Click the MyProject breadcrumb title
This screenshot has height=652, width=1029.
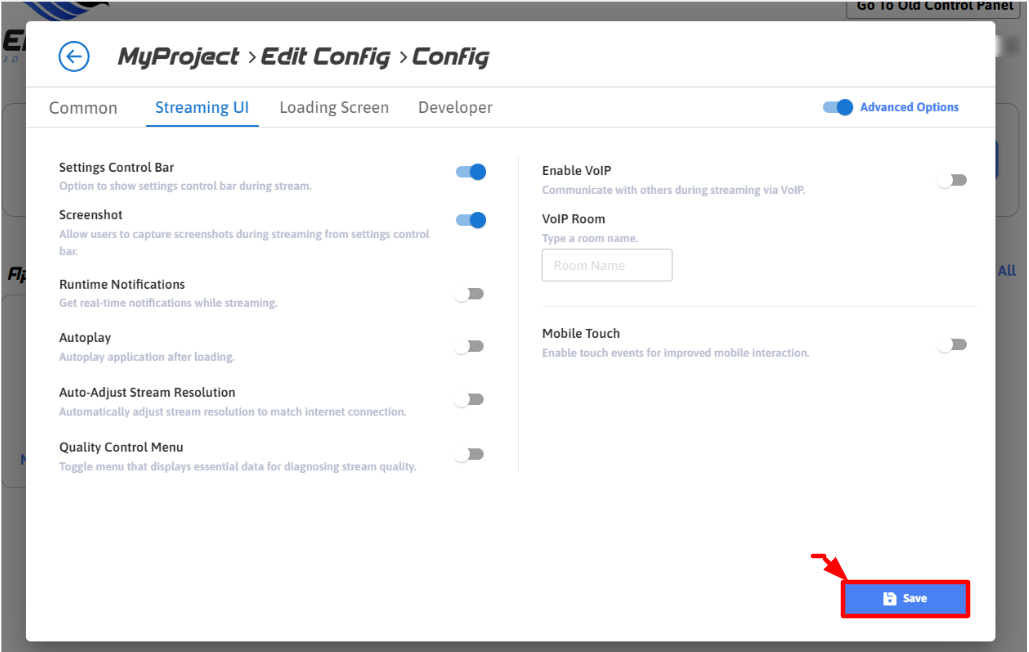pyautogui.click(x=179, y=57)
